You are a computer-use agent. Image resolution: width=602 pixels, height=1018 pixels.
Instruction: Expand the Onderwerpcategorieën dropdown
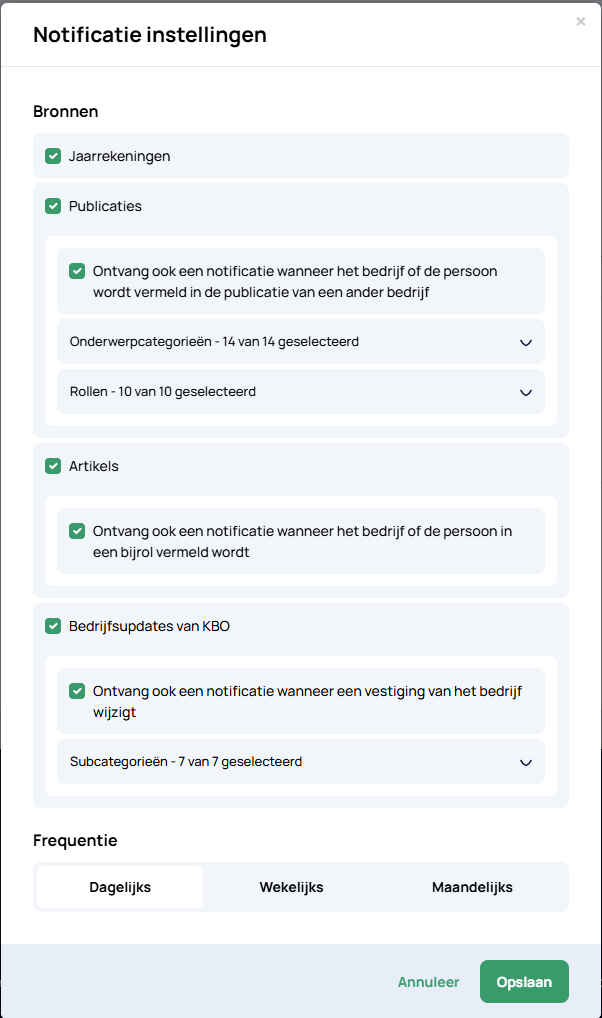300,342
